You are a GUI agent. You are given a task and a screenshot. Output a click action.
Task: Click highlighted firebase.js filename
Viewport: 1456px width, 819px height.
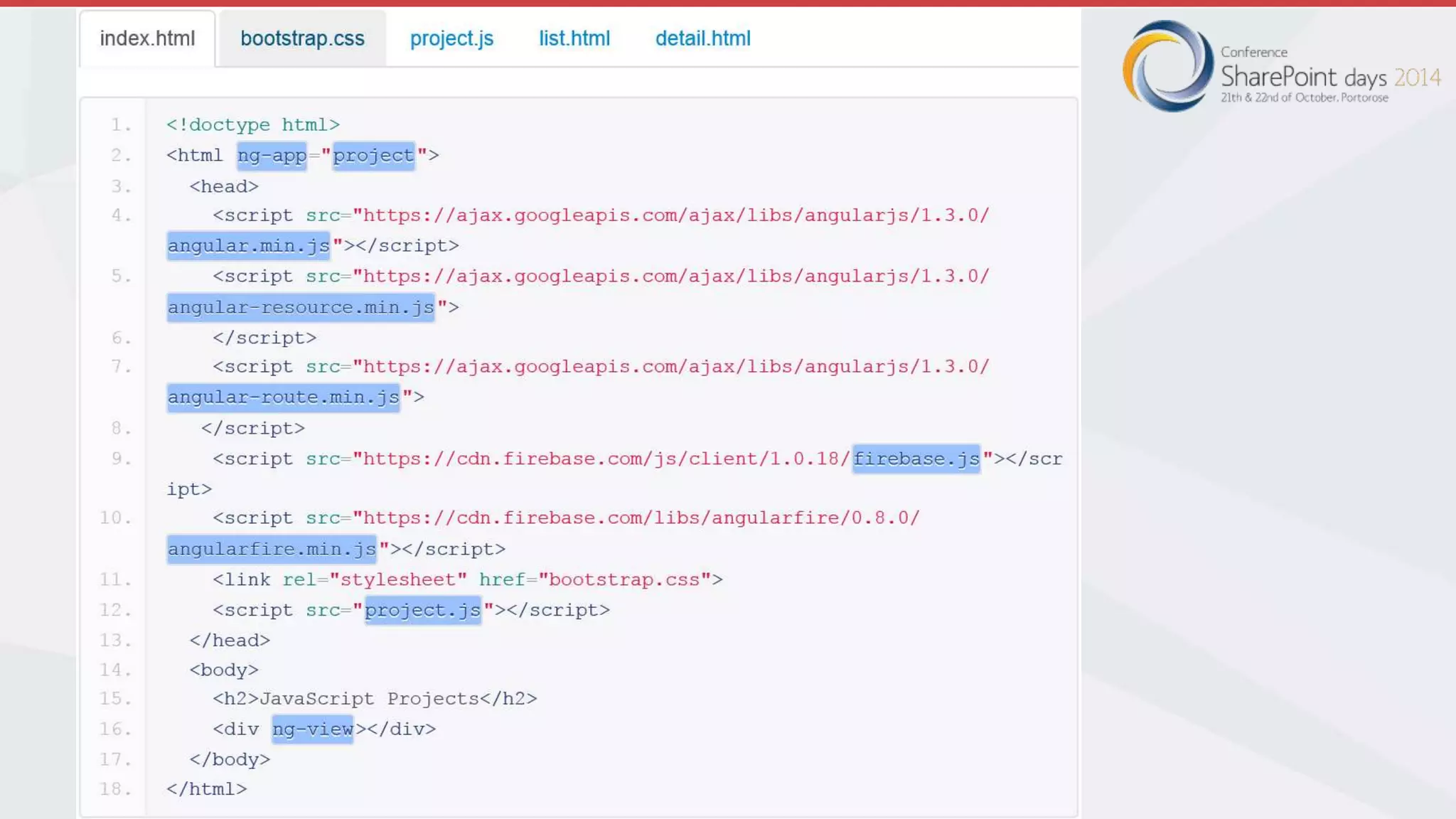coord(916,459)
